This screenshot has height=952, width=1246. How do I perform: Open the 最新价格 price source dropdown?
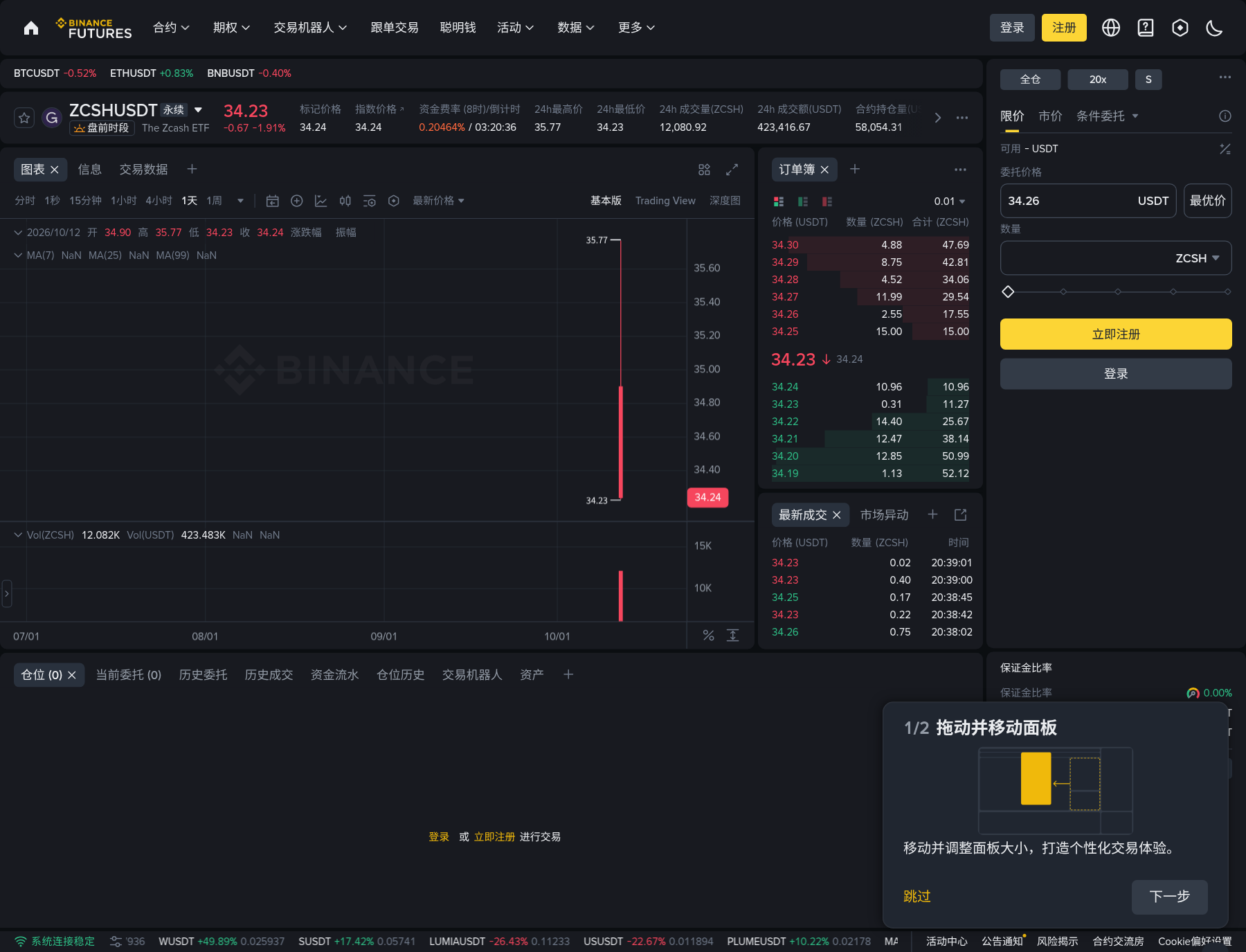pyautogui.click(x=438, y=201)
